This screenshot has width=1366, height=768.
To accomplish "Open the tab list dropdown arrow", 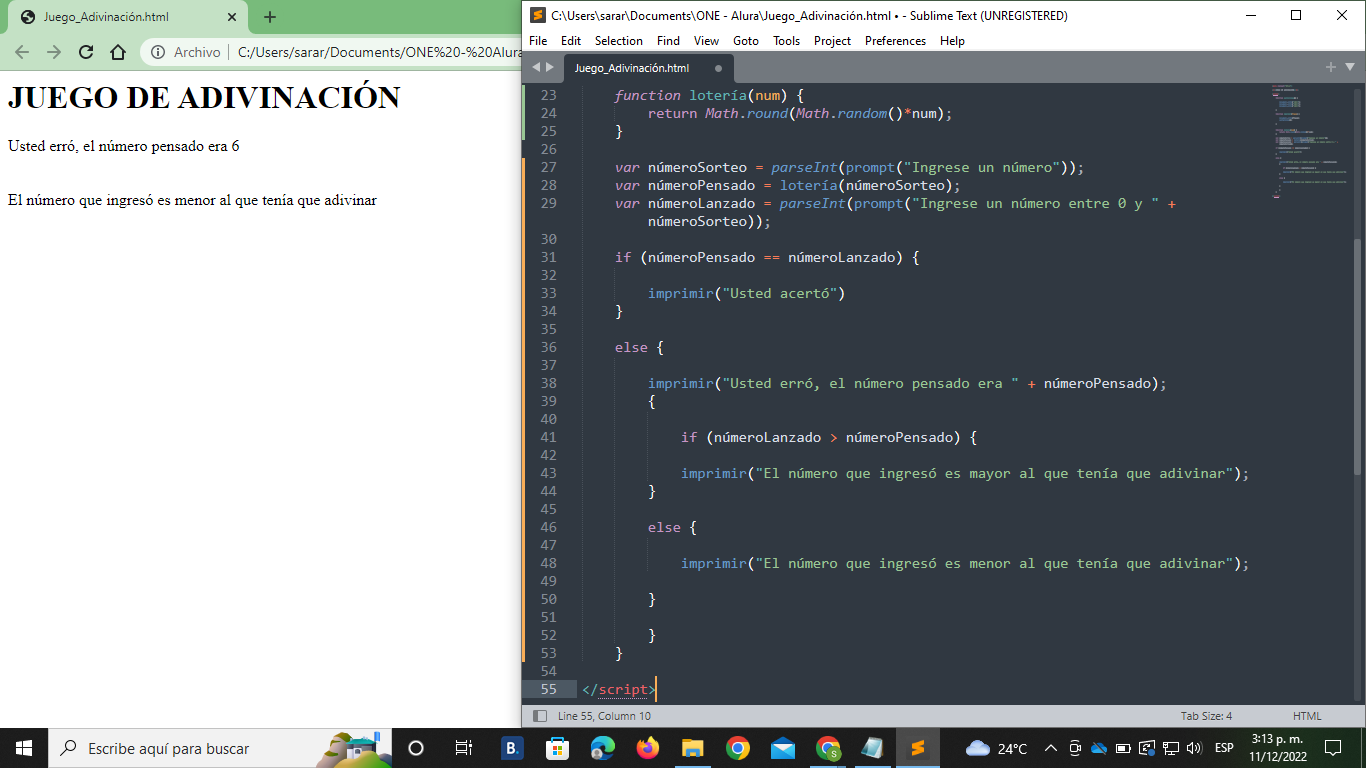I will point(1349,67).
